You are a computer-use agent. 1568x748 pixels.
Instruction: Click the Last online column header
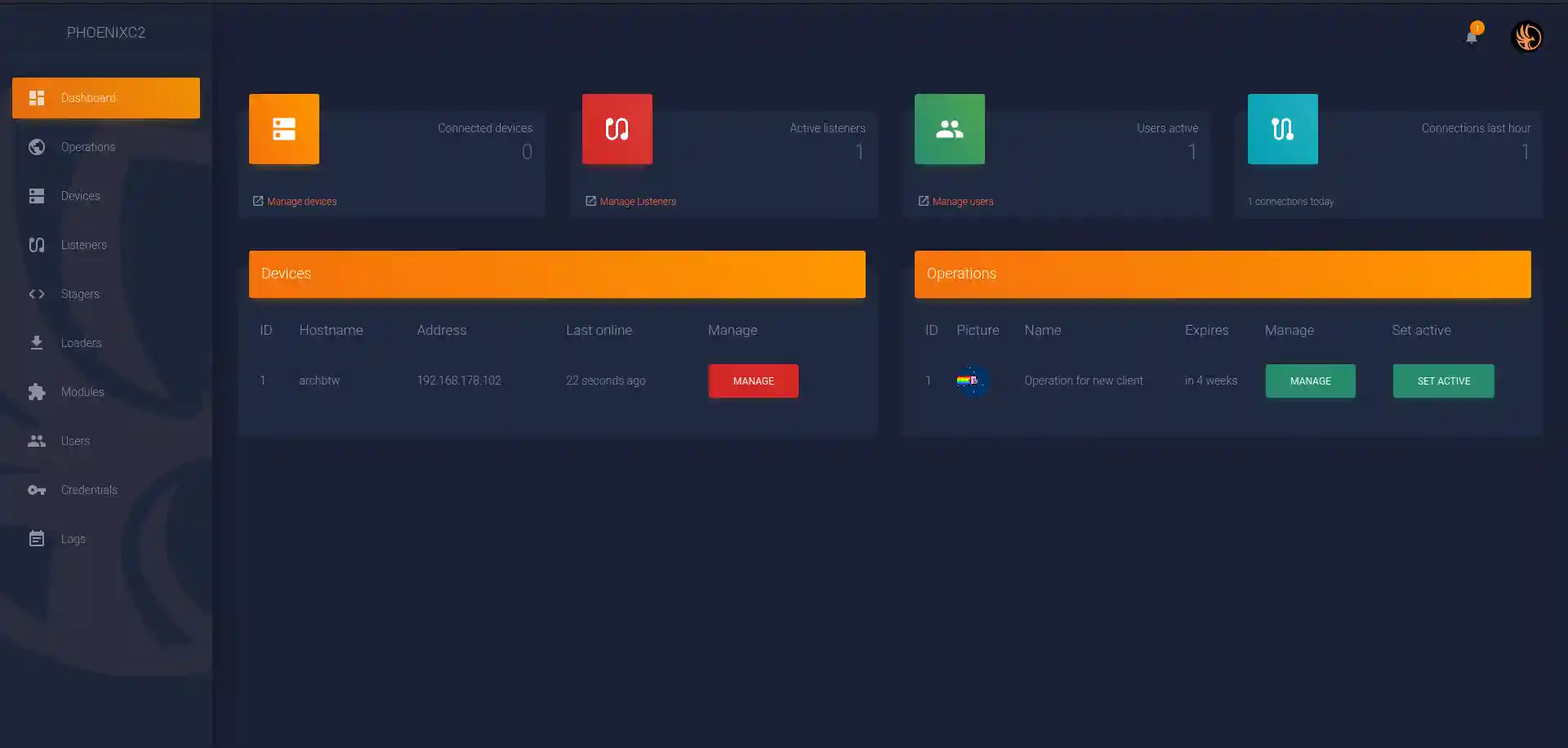coord(599,330)
